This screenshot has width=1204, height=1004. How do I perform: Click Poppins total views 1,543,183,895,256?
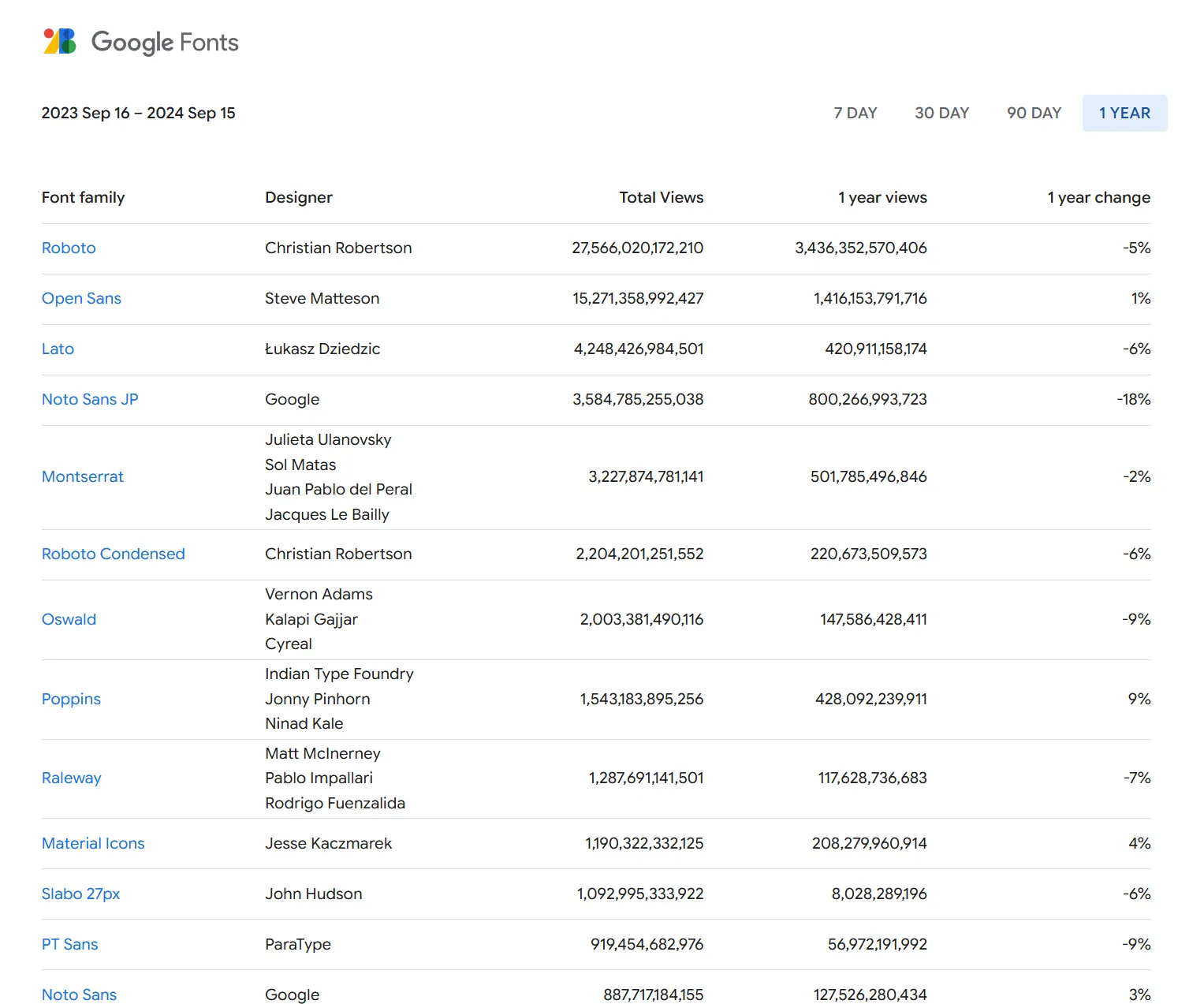tap(642, 699)
